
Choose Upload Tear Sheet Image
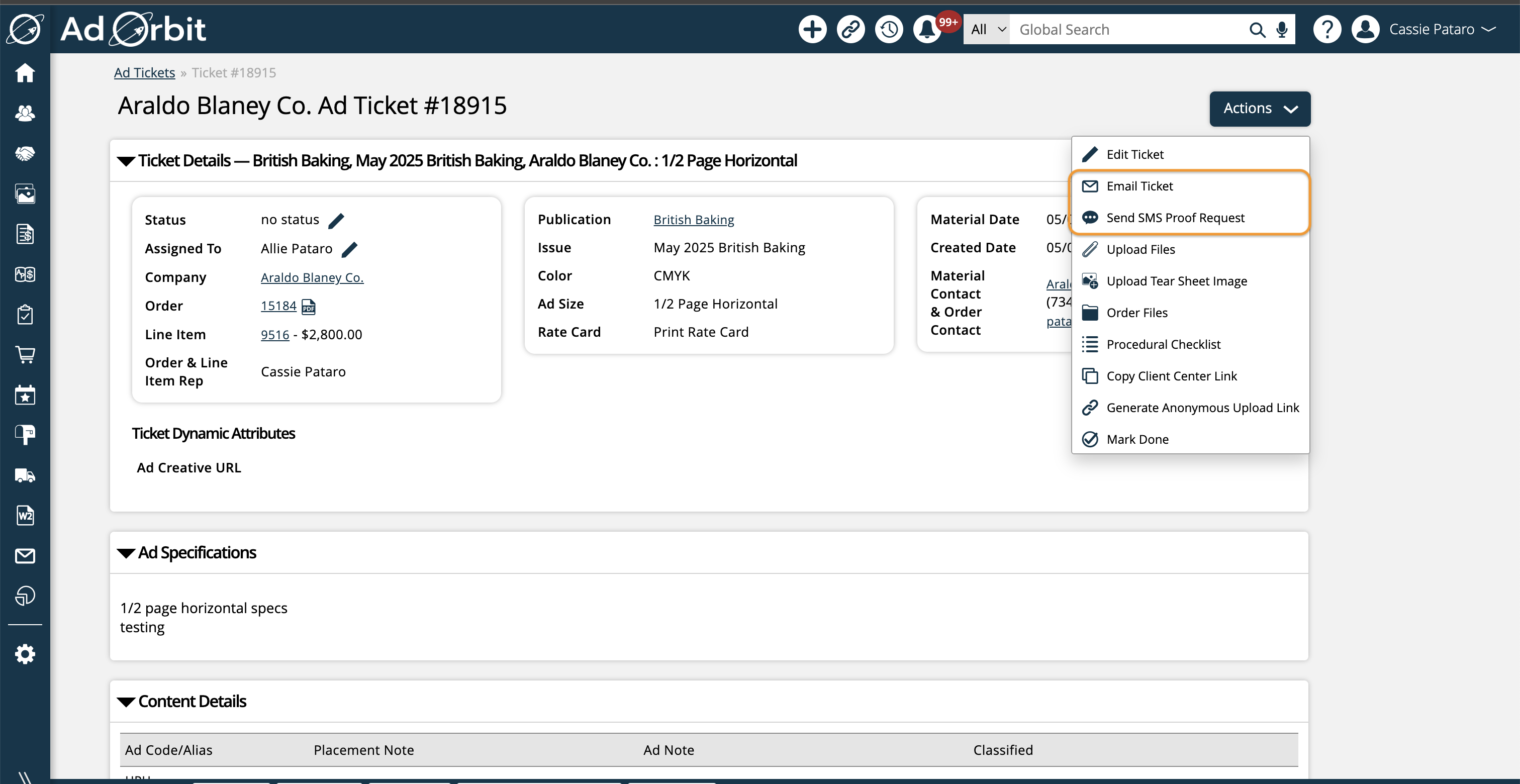(1190, 281)
